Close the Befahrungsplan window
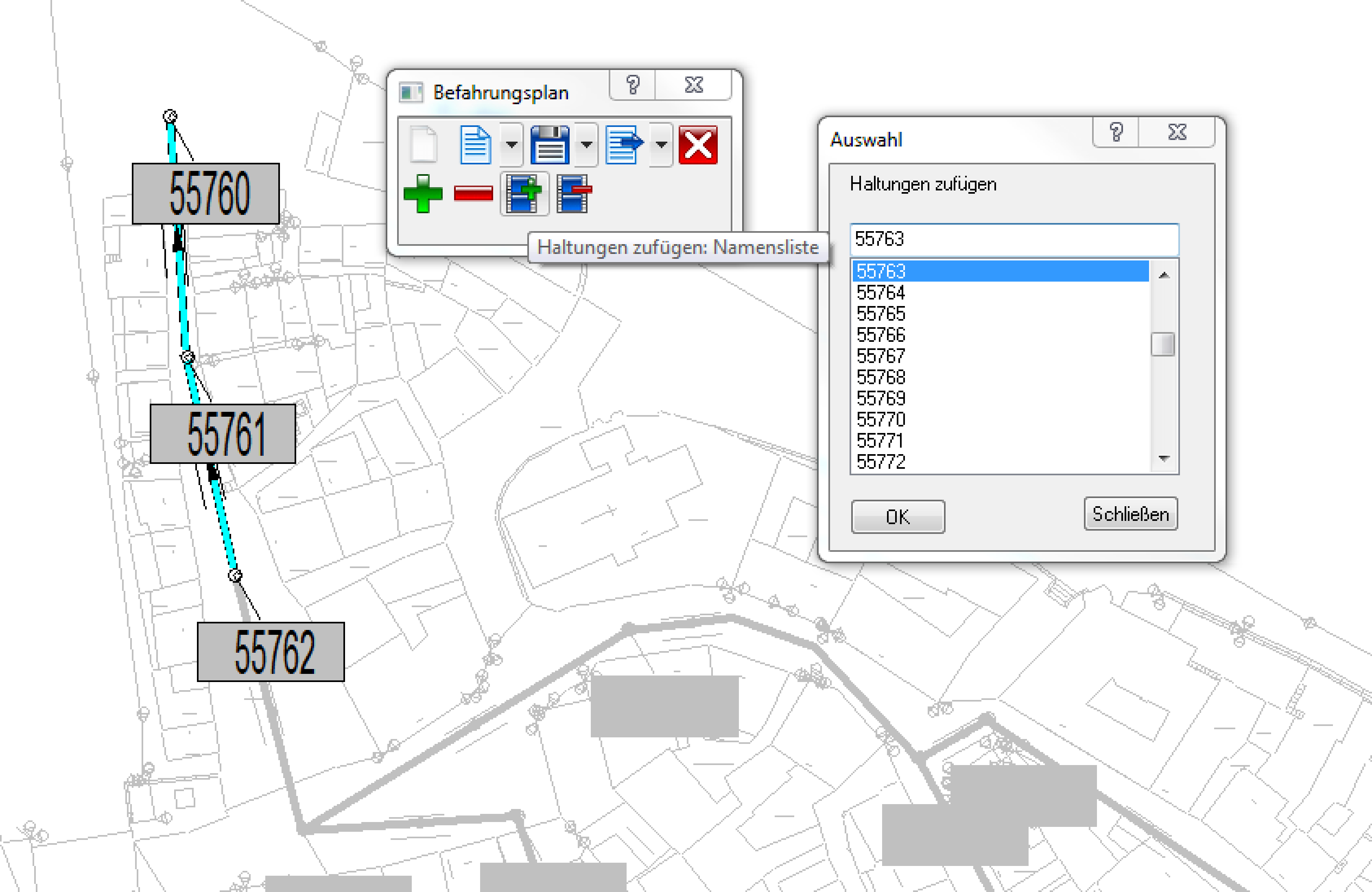Viewport: 1372px width, 892px height. 693,85
